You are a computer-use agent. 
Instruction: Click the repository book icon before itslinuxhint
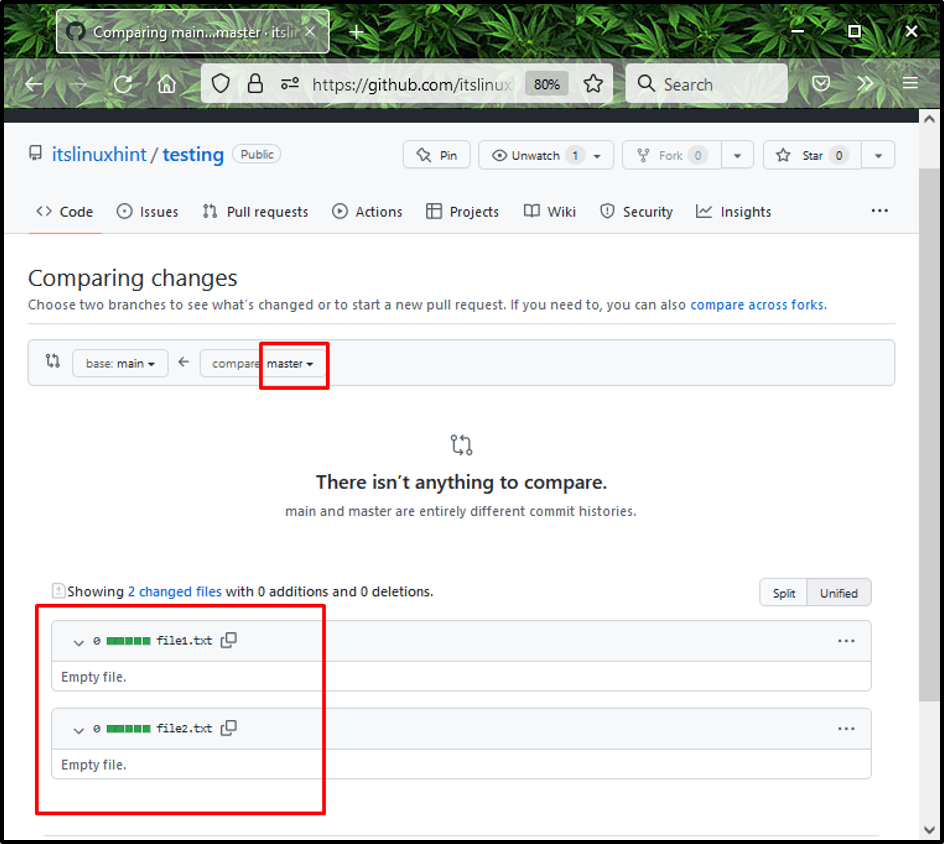pyautogui.click(x=35, y=154)
